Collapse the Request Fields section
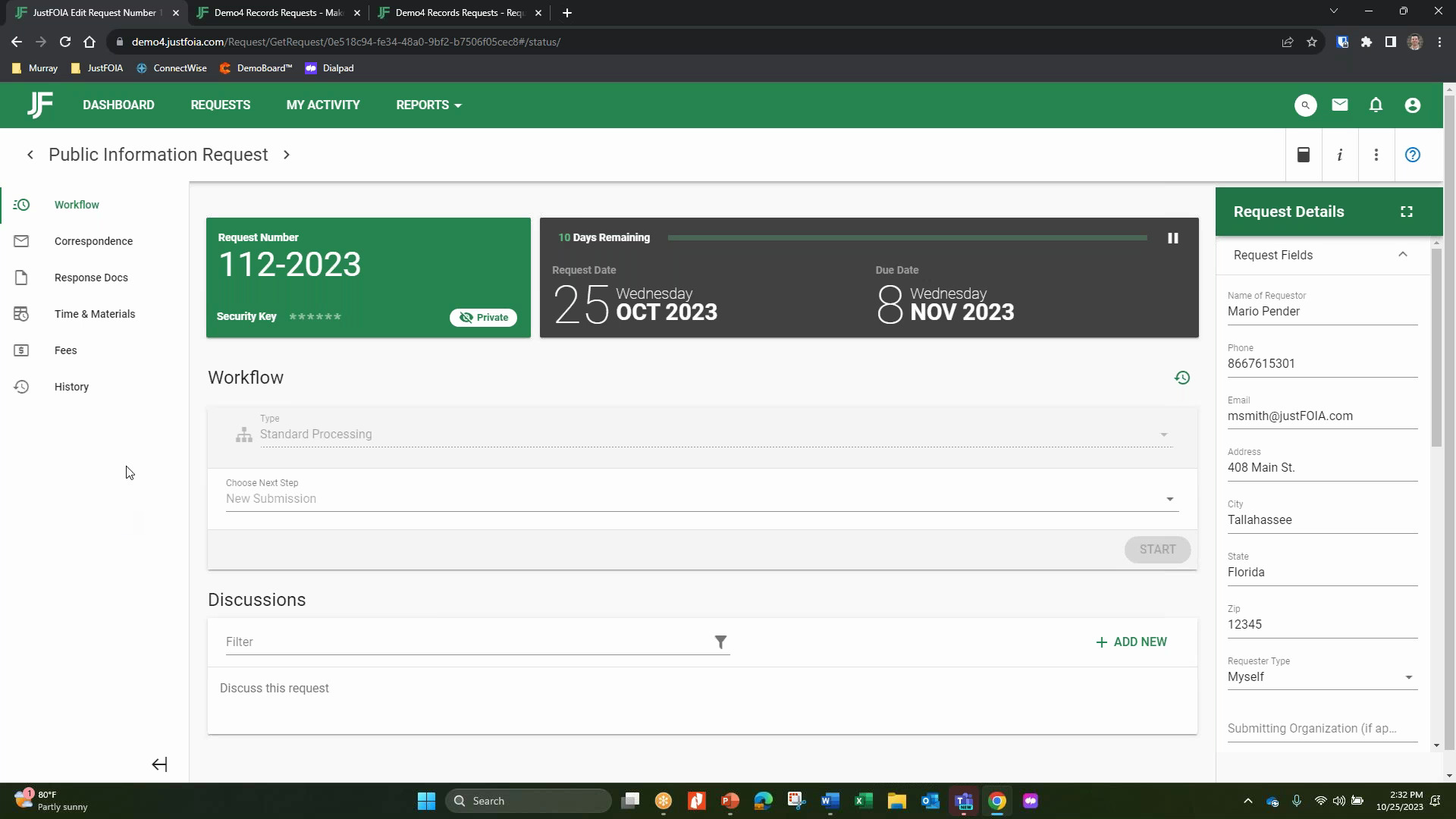This screenshot has width=1456, height=819. (x=1402, y=255)
